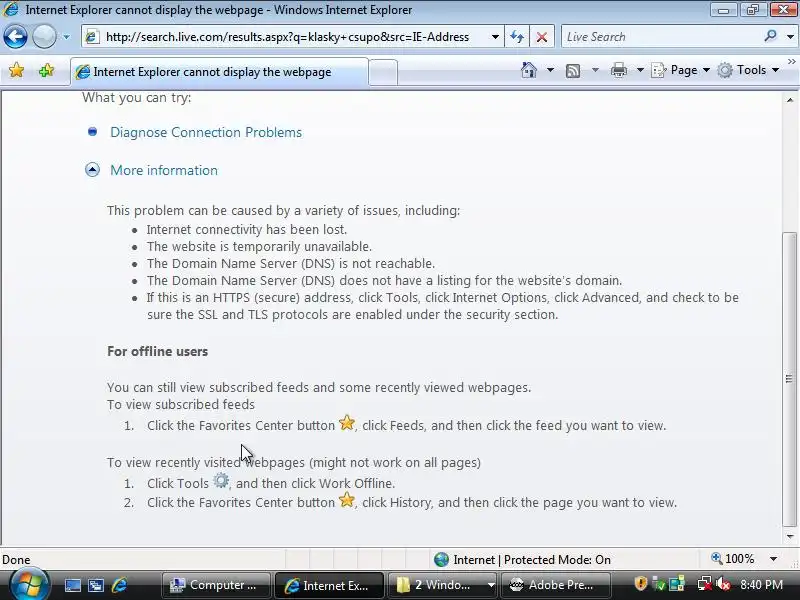
Task: Click the vertical scrollbar thumb
Action: click(789, 379)
